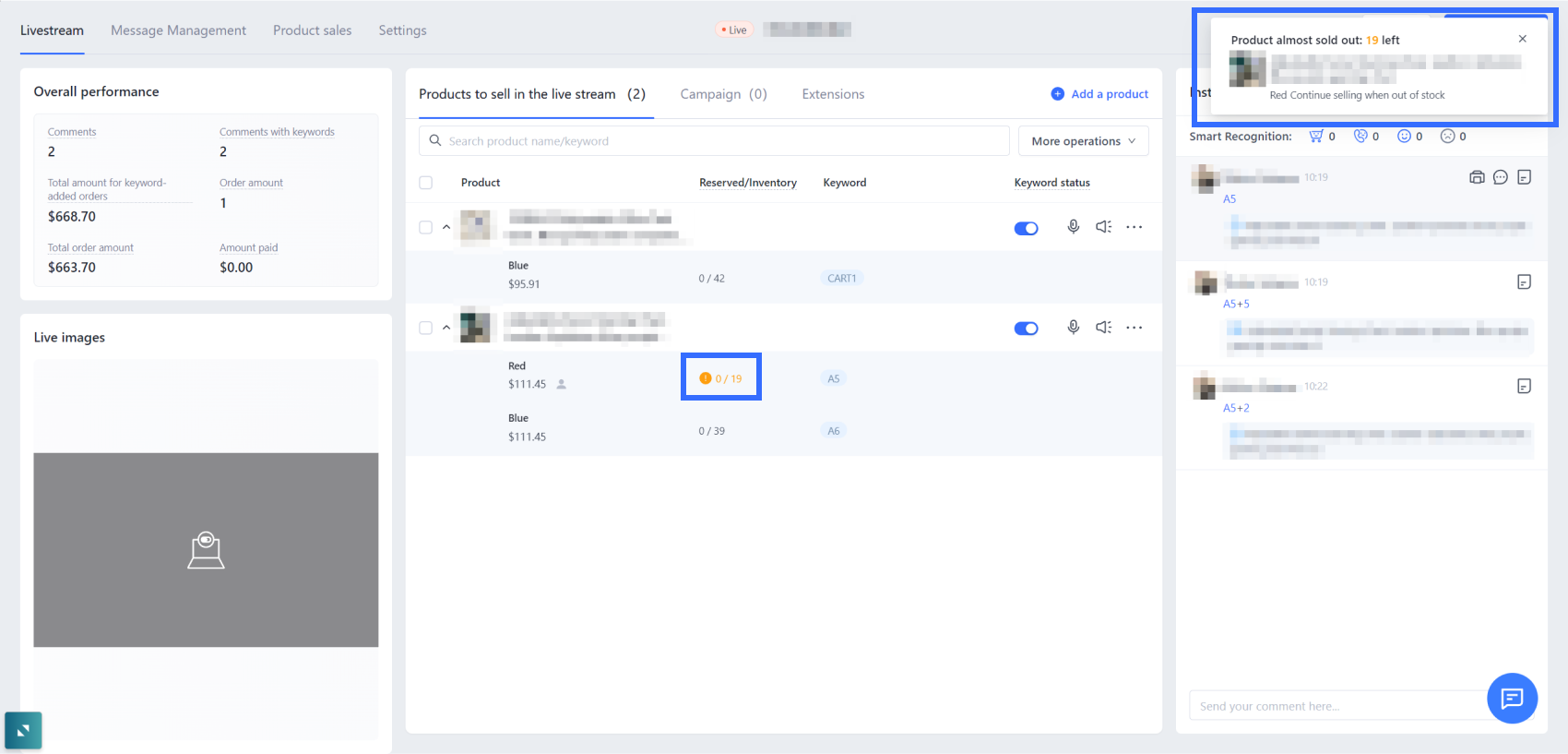Open the More operations dropdown
The width and height of the screenshot is (1568, 754).
point(1083,141)
